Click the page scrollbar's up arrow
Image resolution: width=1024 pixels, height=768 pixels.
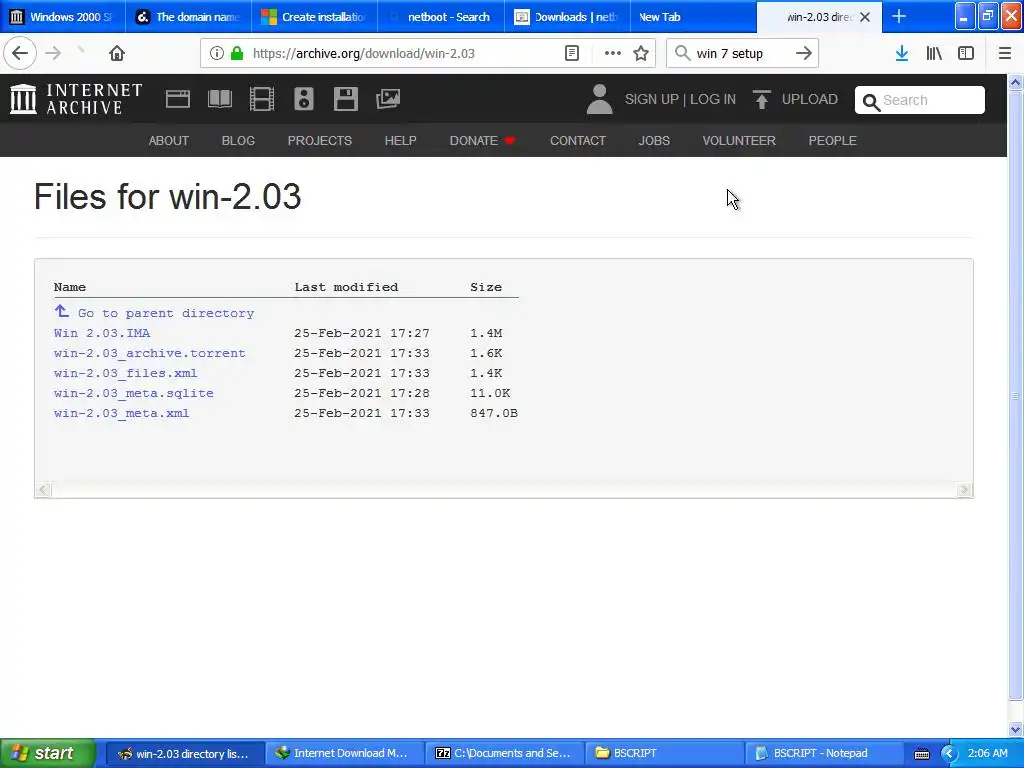click(x=1016, y=82)
